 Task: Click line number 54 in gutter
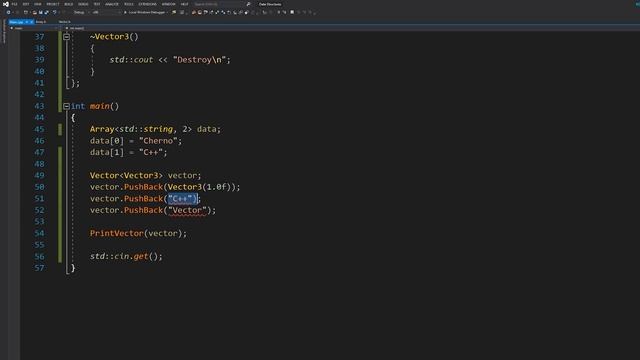click(39, 233)
